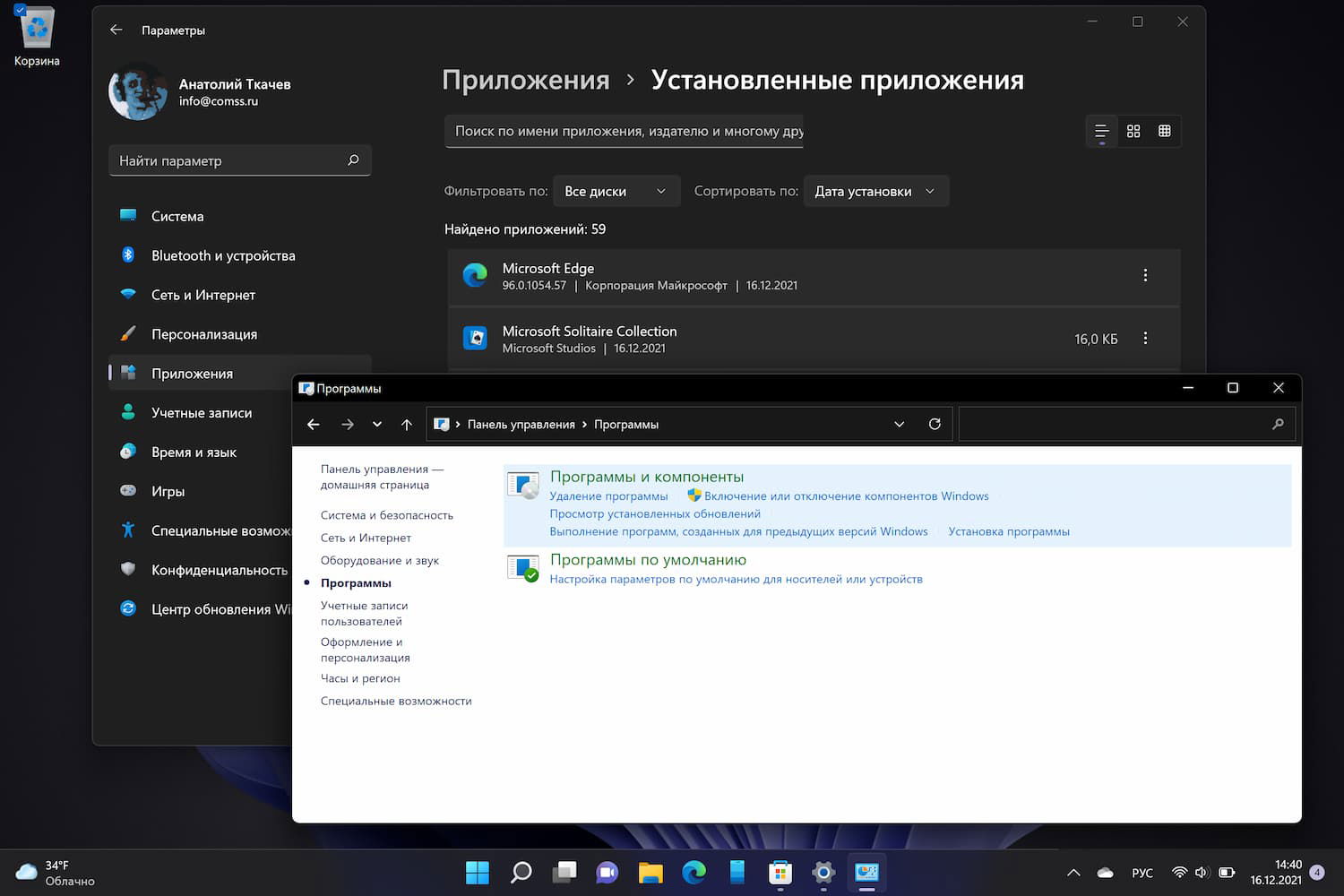Click Программы in the address bar path
This screenshot has width=1344, height=896.
[626, 425]
